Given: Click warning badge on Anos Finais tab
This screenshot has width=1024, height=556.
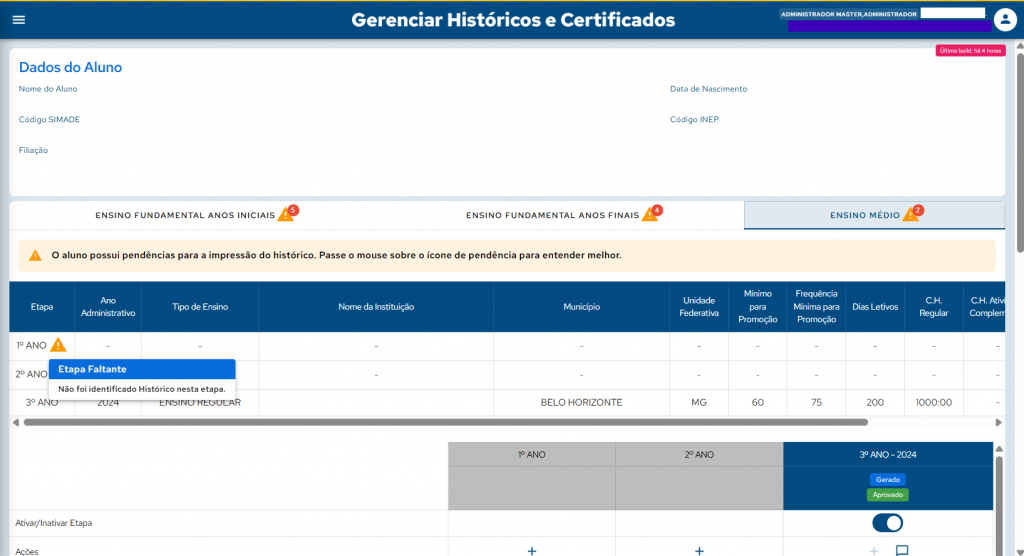Looking at the screenshot, I should click(x=650, y=214).
